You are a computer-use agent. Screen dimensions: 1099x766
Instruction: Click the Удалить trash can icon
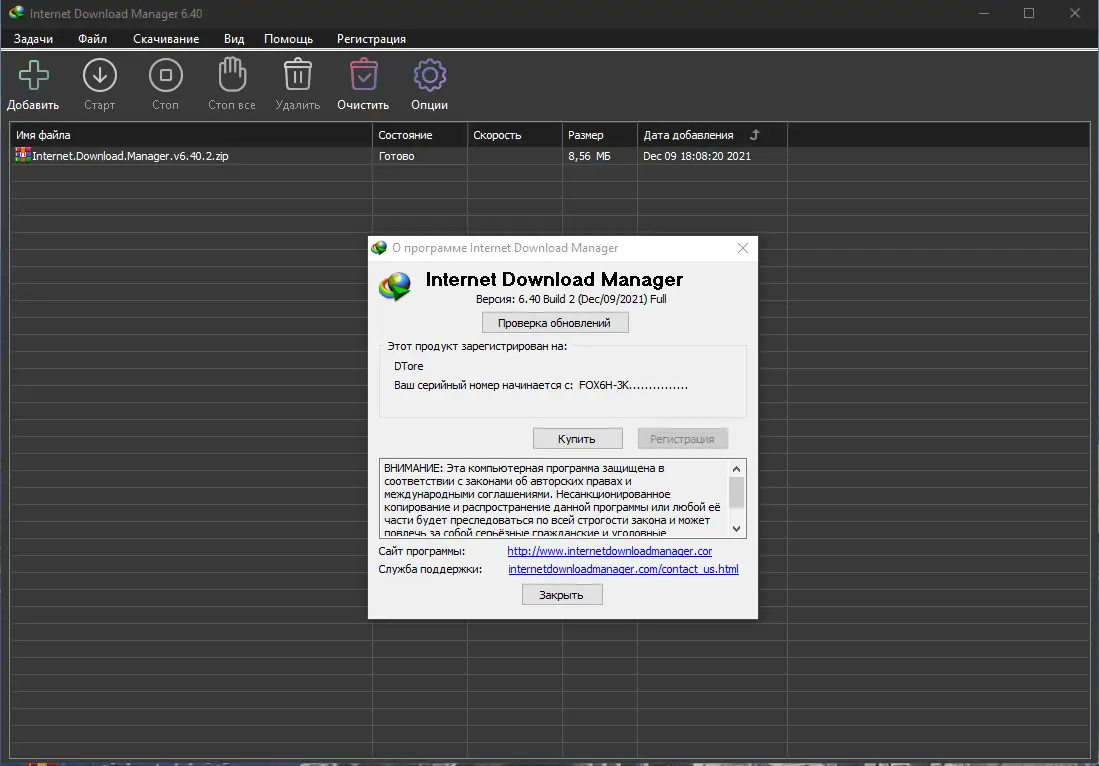(298, 76)
